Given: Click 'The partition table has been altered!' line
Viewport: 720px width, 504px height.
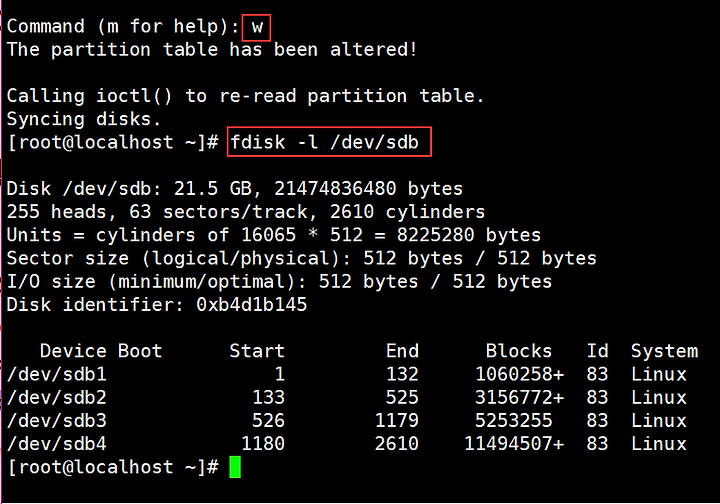Looking at the screenshot, I should tap(212, 49).
